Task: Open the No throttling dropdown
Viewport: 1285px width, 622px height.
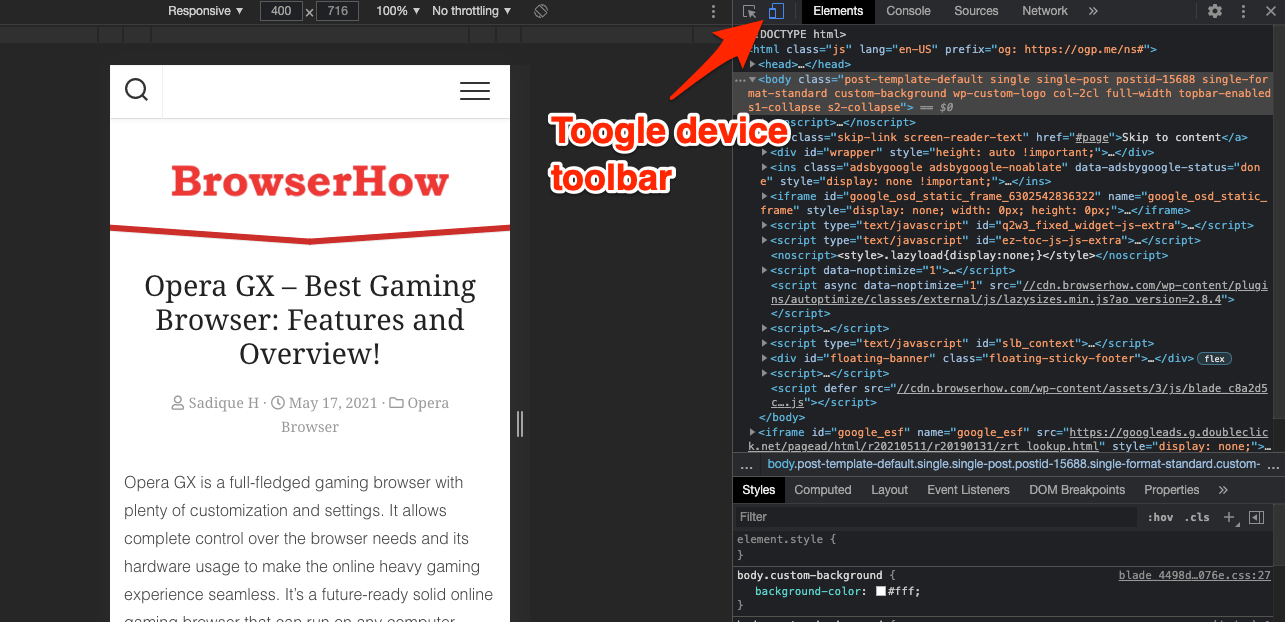Action: 471,11
